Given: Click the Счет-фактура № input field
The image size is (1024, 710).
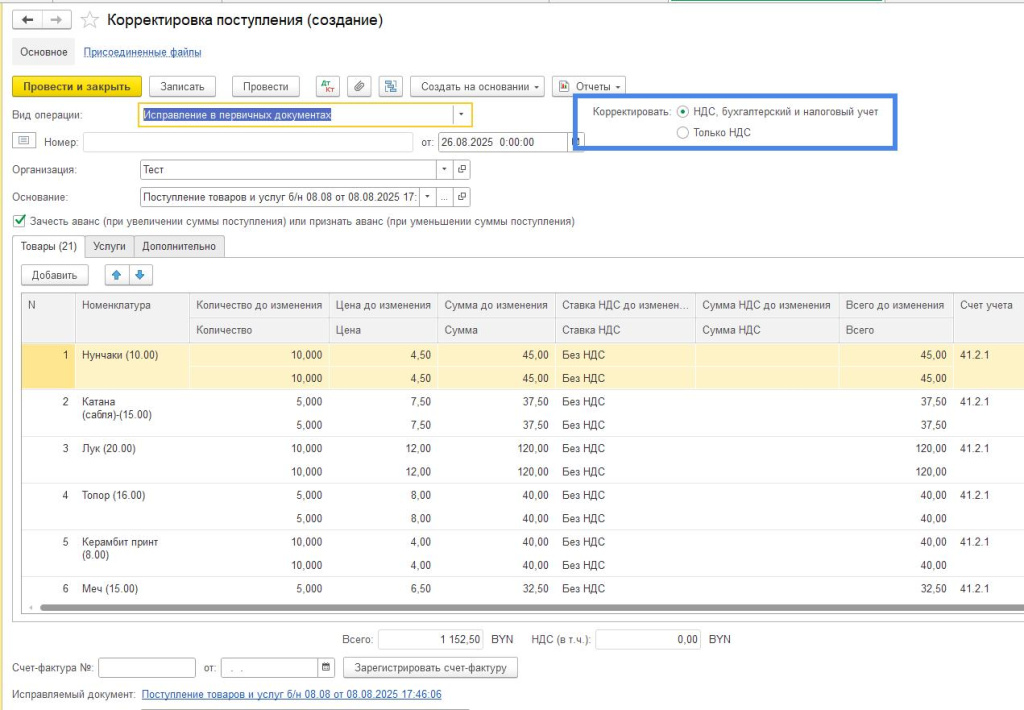Looking at the screenshot, I should (147, 668).
